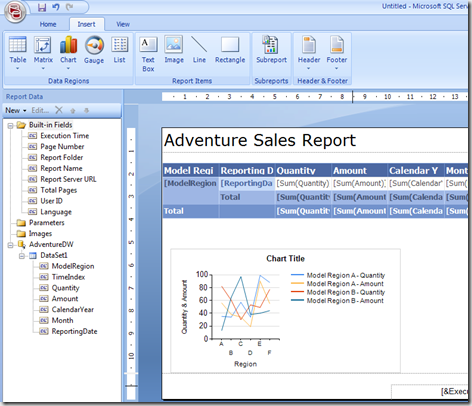Click Model Region B - Amount legend entry
Viewport: 472px width, 406px height.
pyautogui.click(x=337, y=301)
